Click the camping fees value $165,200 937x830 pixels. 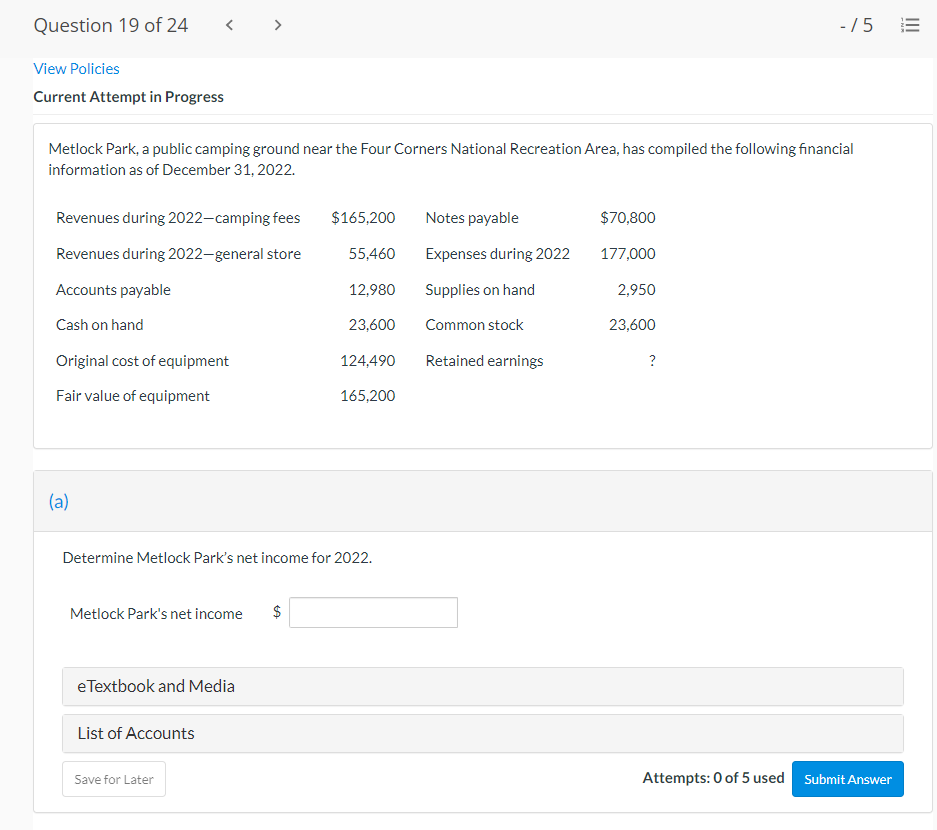click(x=363, y=218)
